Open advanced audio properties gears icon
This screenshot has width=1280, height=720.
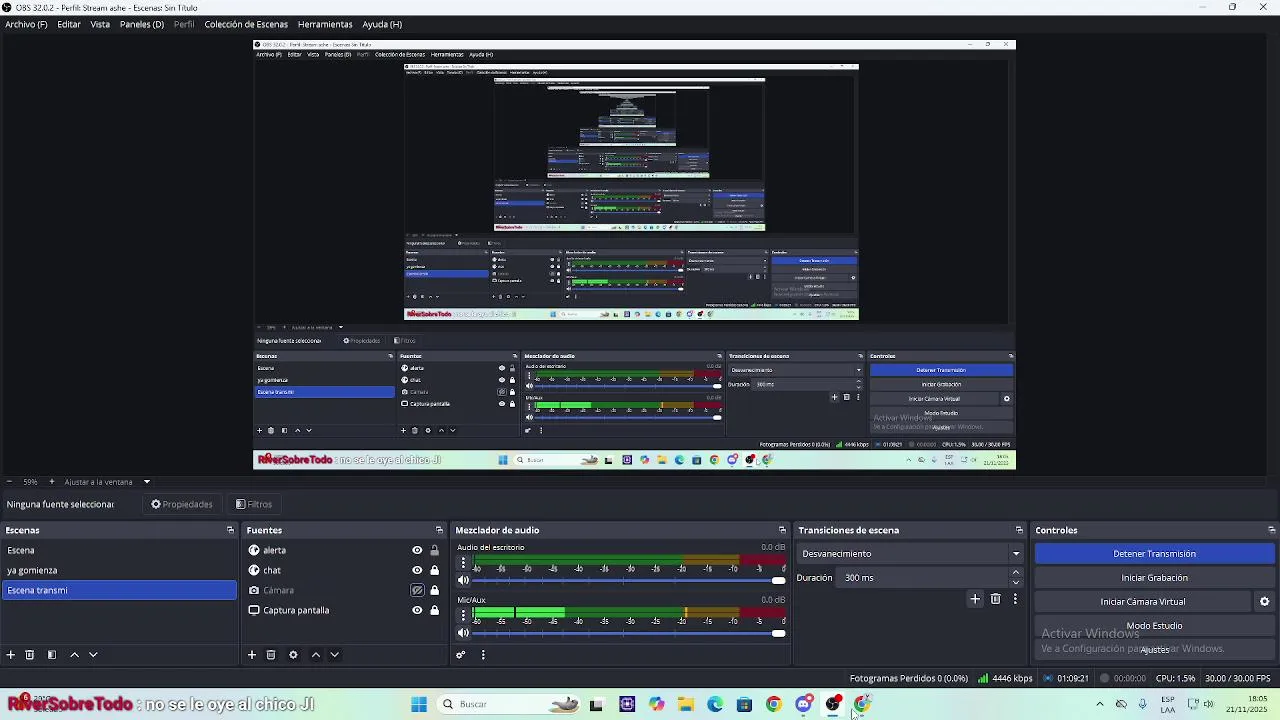click(461, 655)
